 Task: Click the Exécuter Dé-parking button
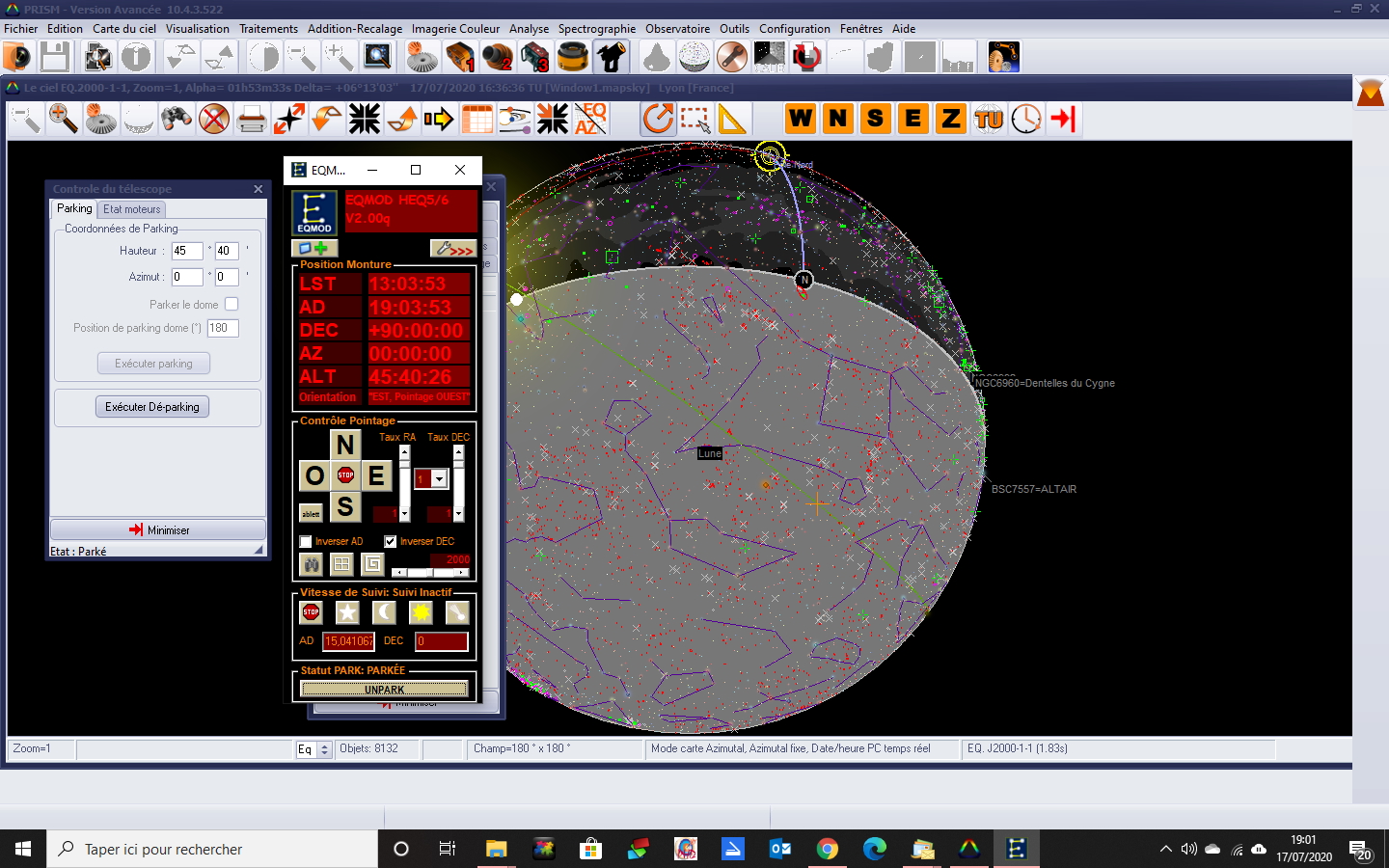(152, 407)
